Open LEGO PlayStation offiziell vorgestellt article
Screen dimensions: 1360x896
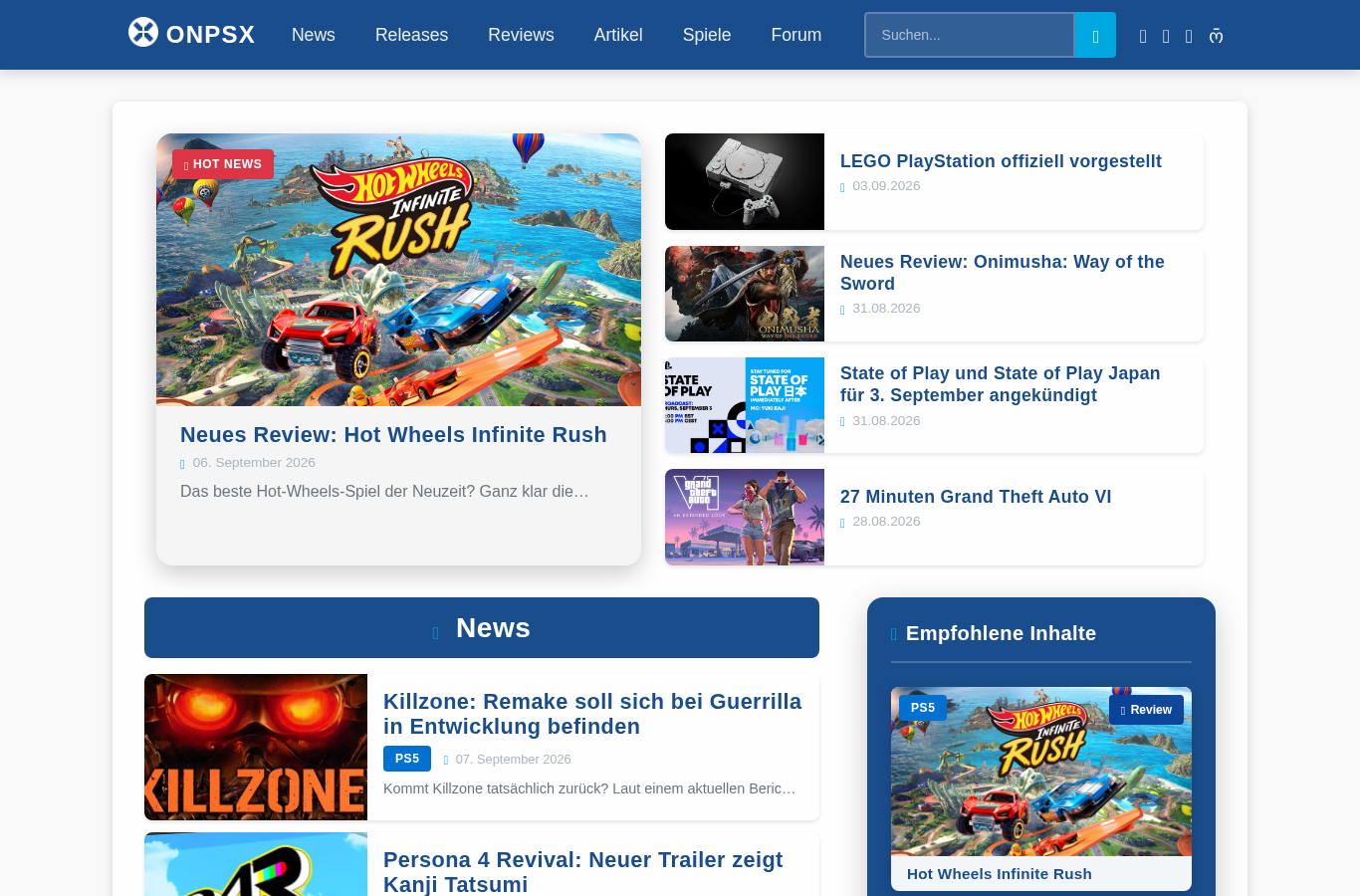coord(1001,161)
